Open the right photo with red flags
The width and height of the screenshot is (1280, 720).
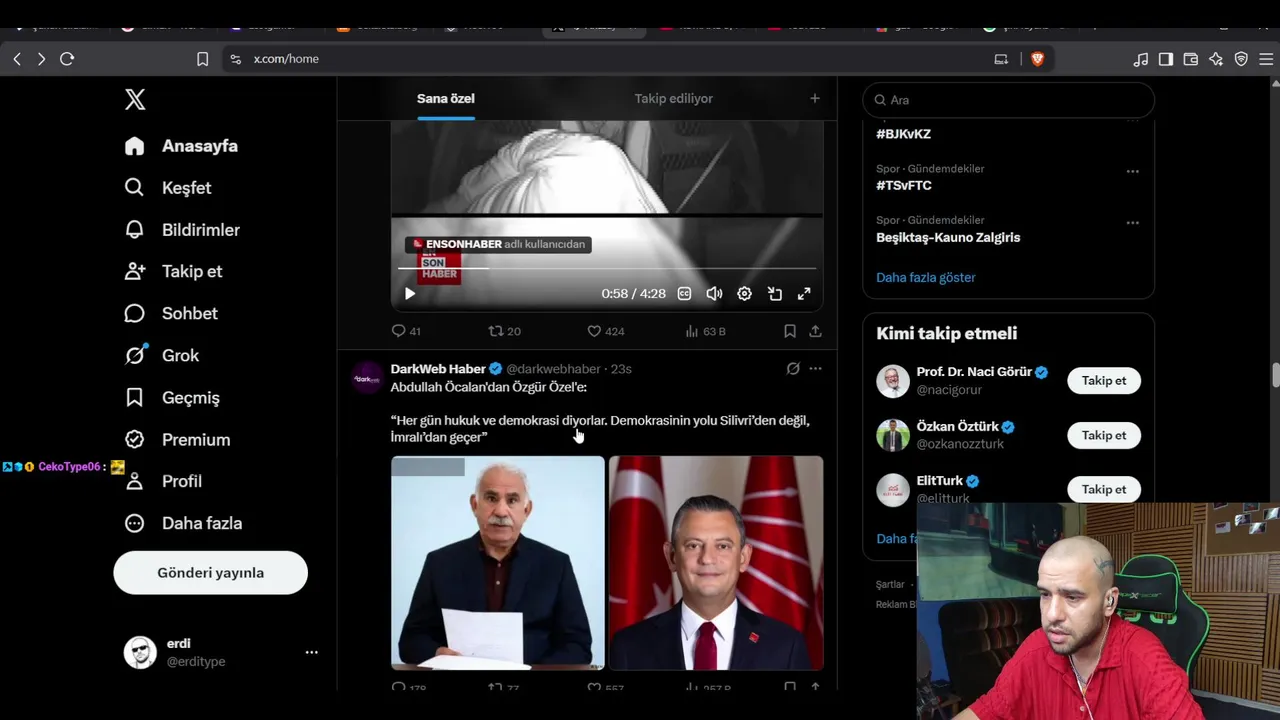[716, 563]
